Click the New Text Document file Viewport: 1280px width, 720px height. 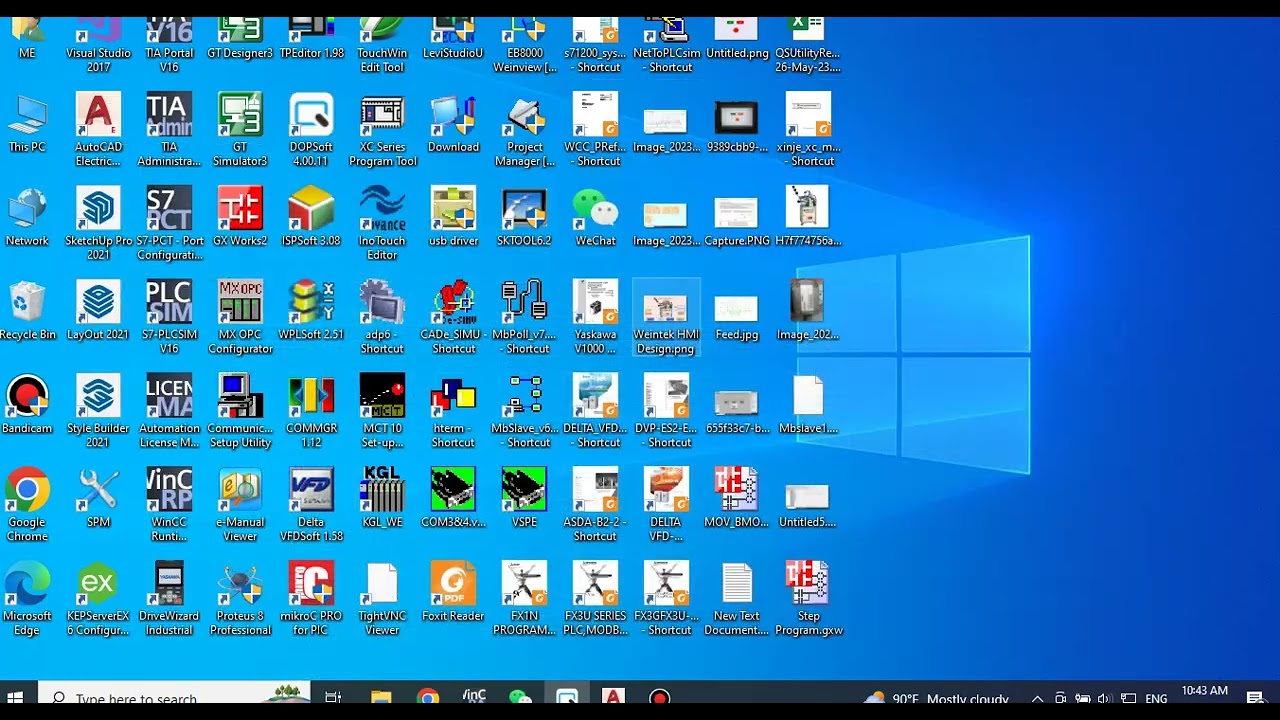(737, 599)
